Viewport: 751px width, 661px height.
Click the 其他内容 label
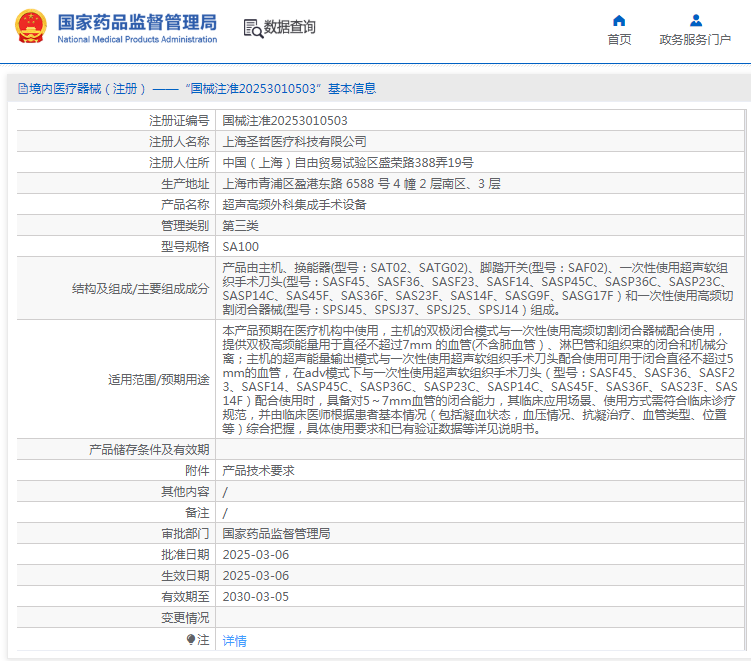(185, 492)
